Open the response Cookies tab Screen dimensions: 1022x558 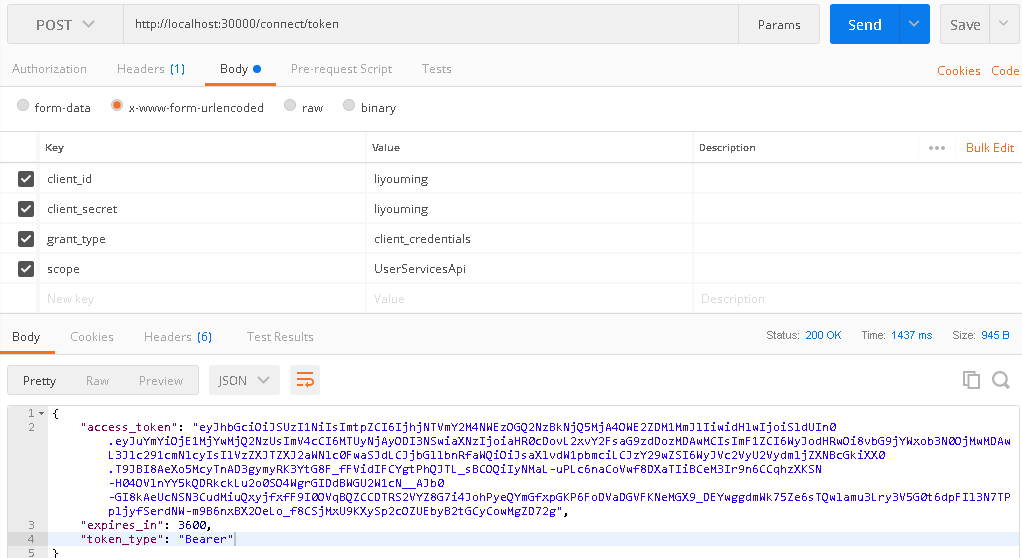(x=92, y=337)
